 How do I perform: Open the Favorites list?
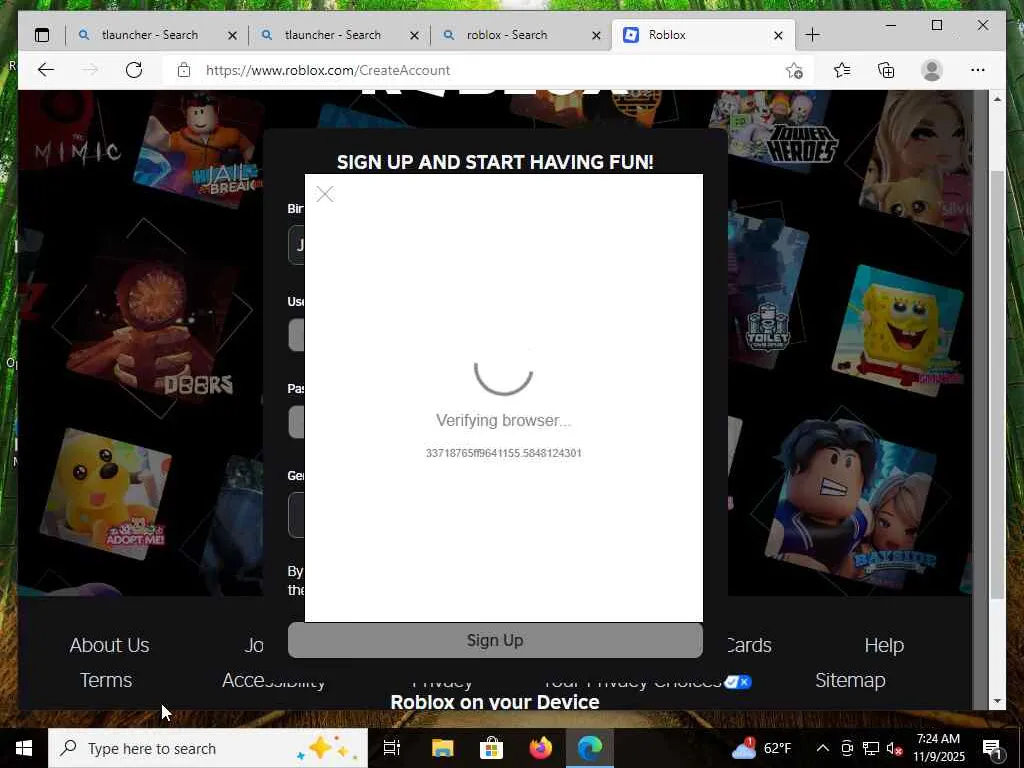pos(842,70)
